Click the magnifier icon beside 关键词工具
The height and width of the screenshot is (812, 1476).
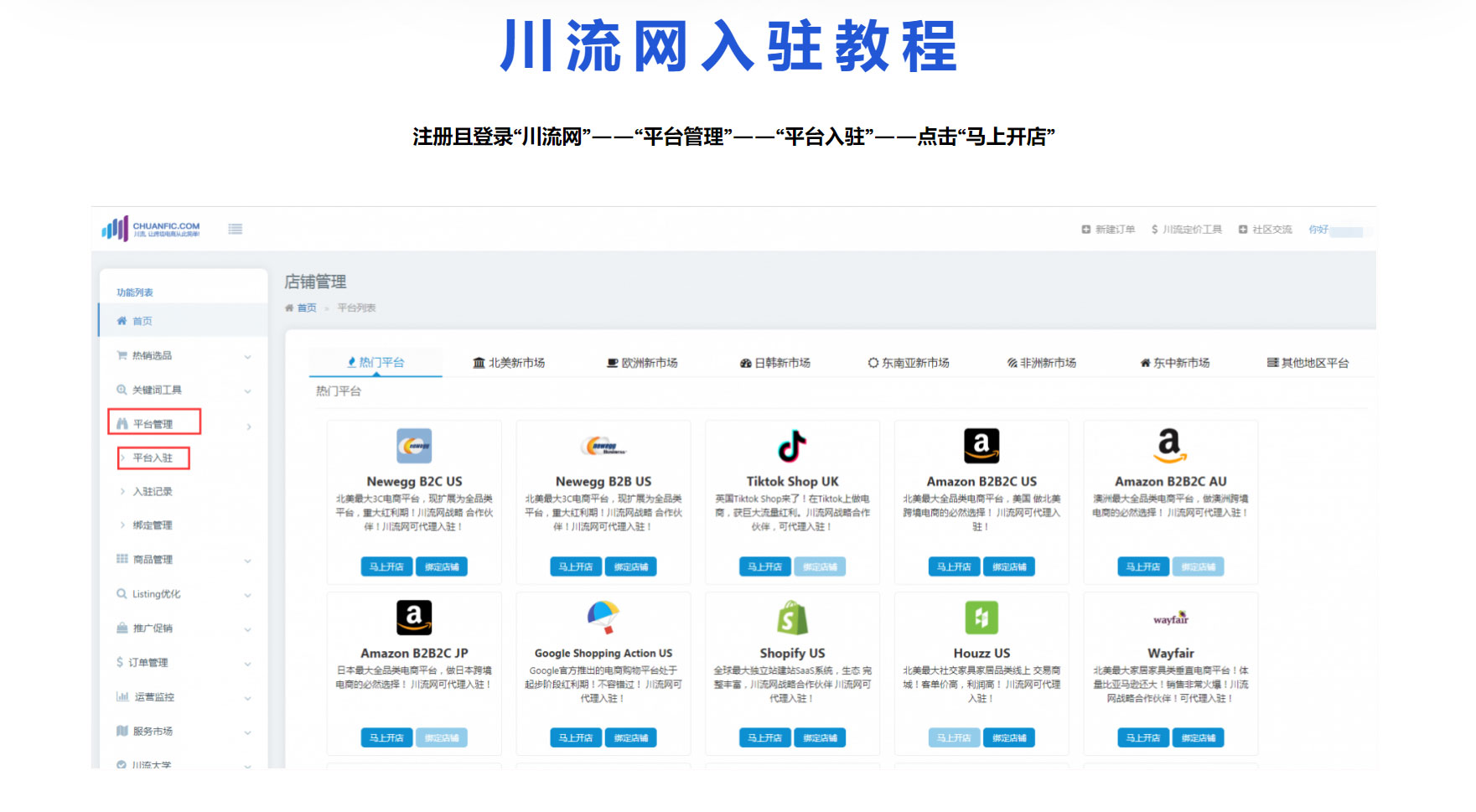coord(122,390)
